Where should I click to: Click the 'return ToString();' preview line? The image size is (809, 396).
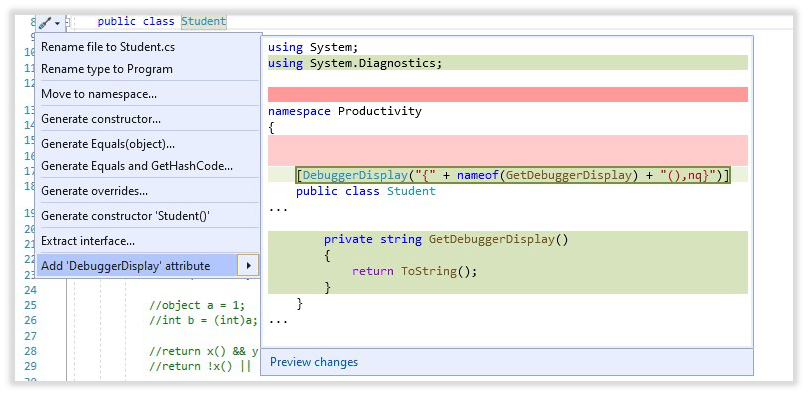(x=414, y=271)
